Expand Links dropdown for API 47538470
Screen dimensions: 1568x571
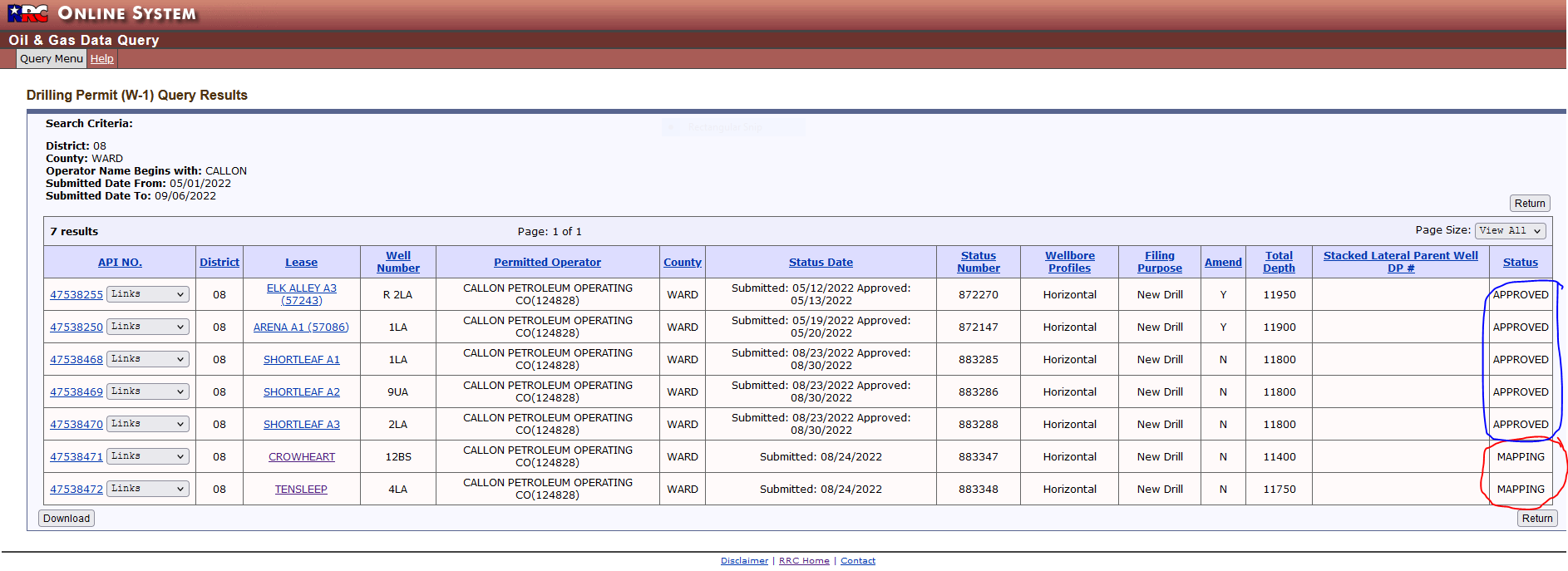click(x=148, y=424)
